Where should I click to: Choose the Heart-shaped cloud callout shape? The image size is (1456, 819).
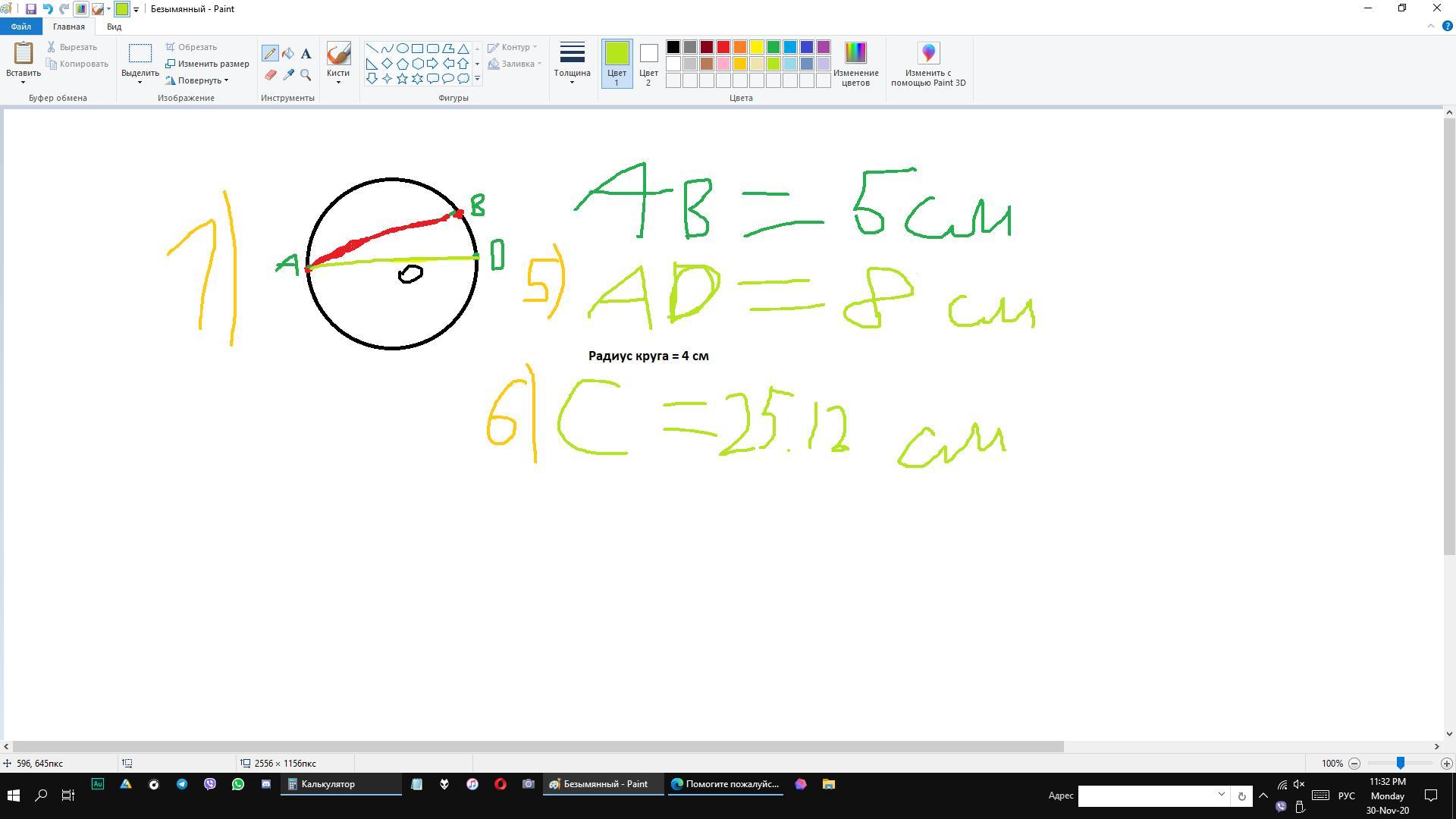tap(463, 78)
